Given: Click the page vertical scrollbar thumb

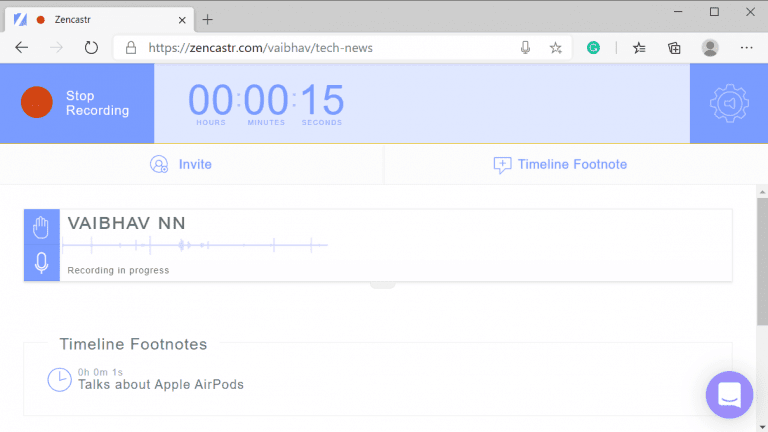Looking at the screenshot, I should (762, 261).
